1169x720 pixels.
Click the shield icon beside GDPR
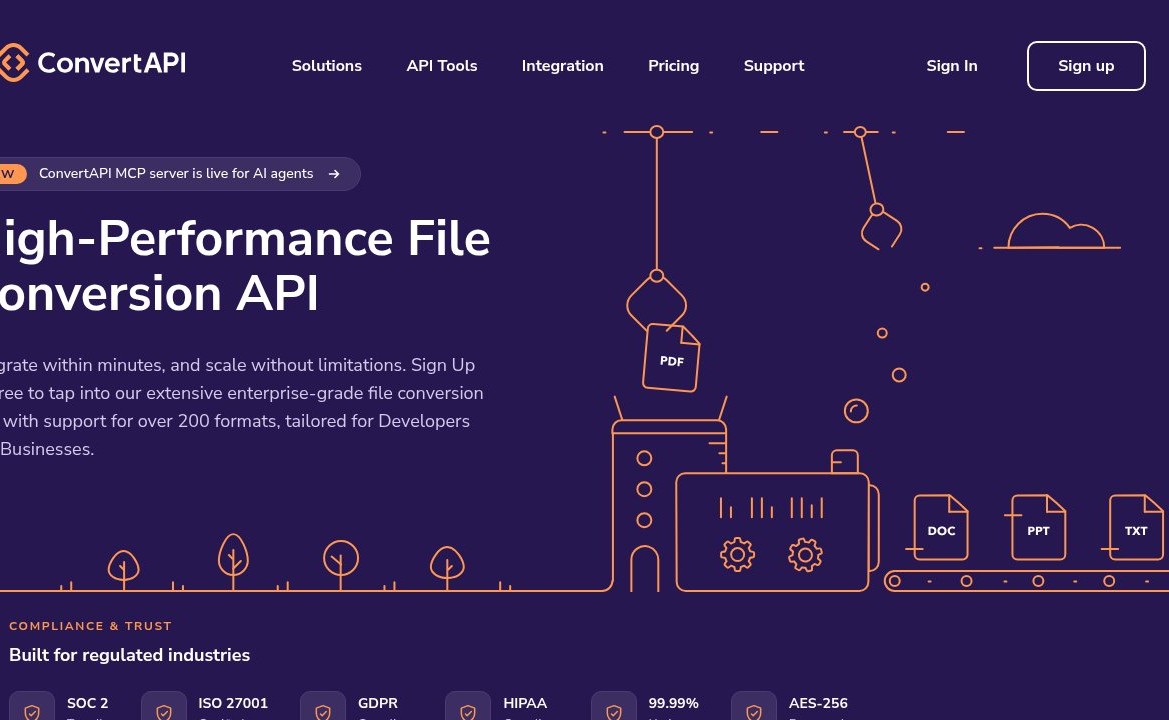tap(323, 711)
